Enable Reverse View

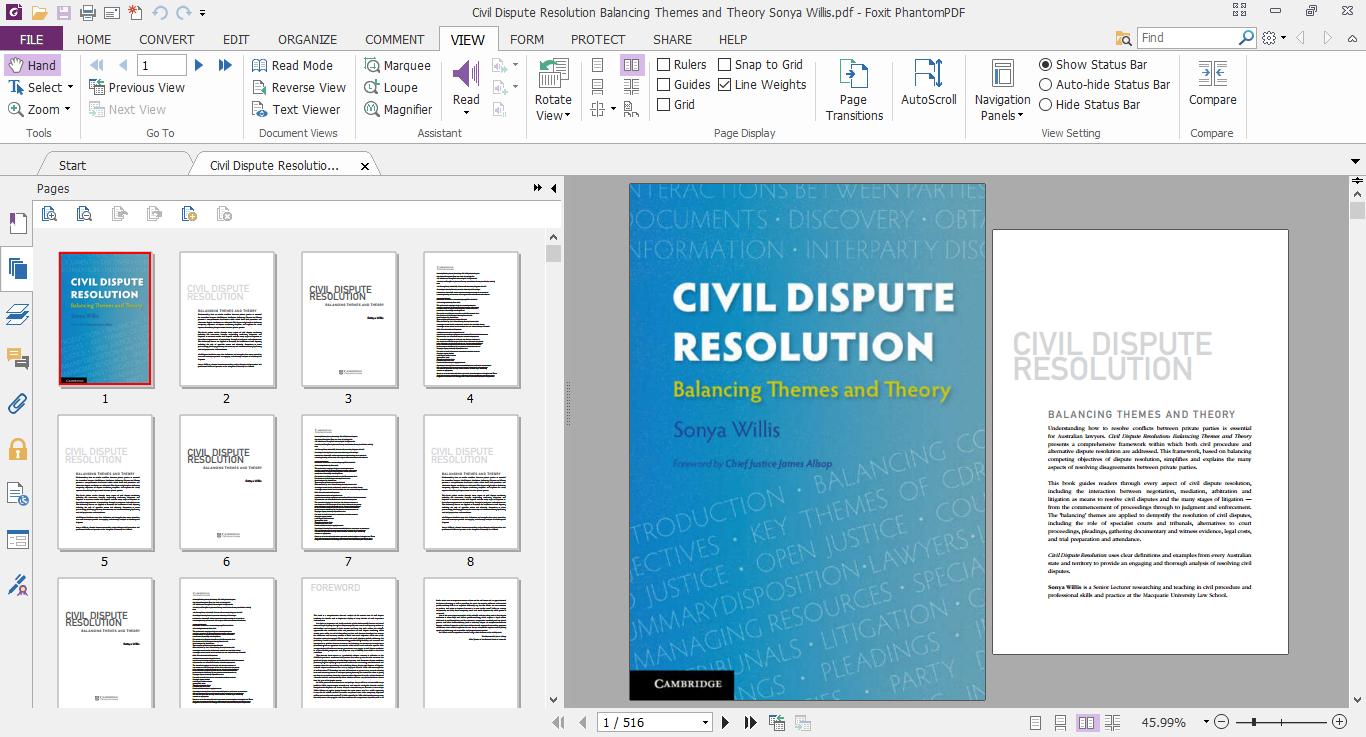[x=298, y=87]
